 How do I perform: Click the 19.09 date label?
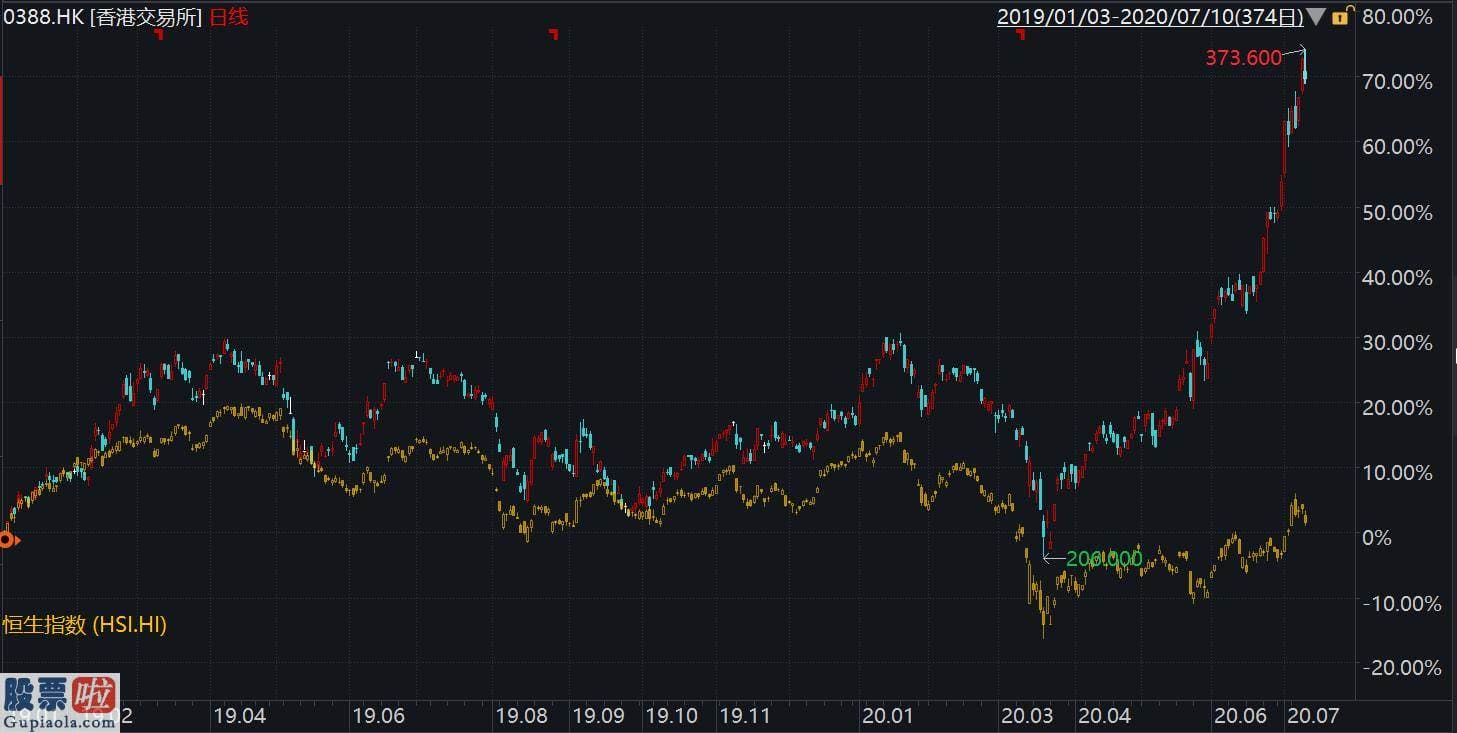[x=598, y=716]
